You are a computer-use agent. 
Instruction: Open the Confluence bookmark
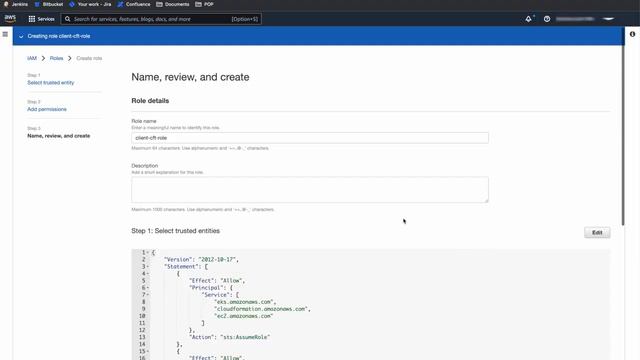coord(134,4)
